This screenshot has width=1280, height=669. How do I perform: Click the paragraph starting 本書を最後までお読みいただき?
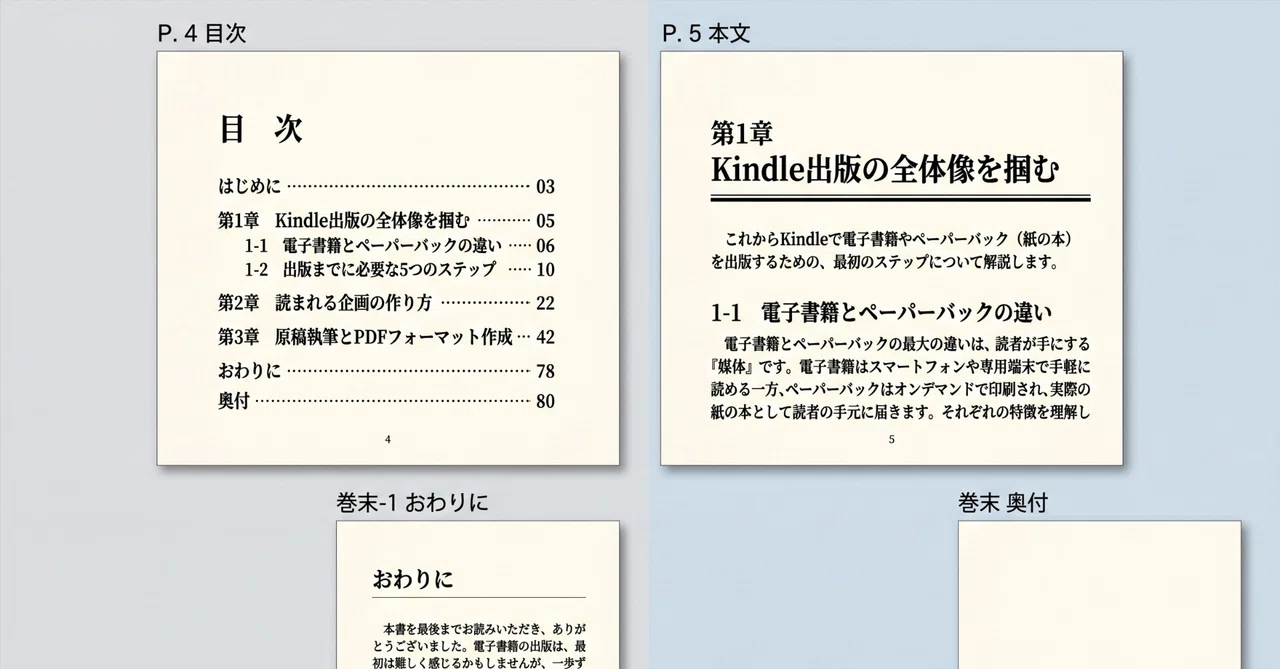point(478,646)
